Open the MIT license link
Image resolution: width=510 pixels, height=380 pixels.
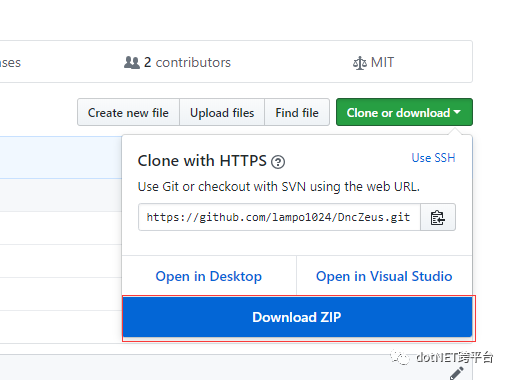pos(374,63)
